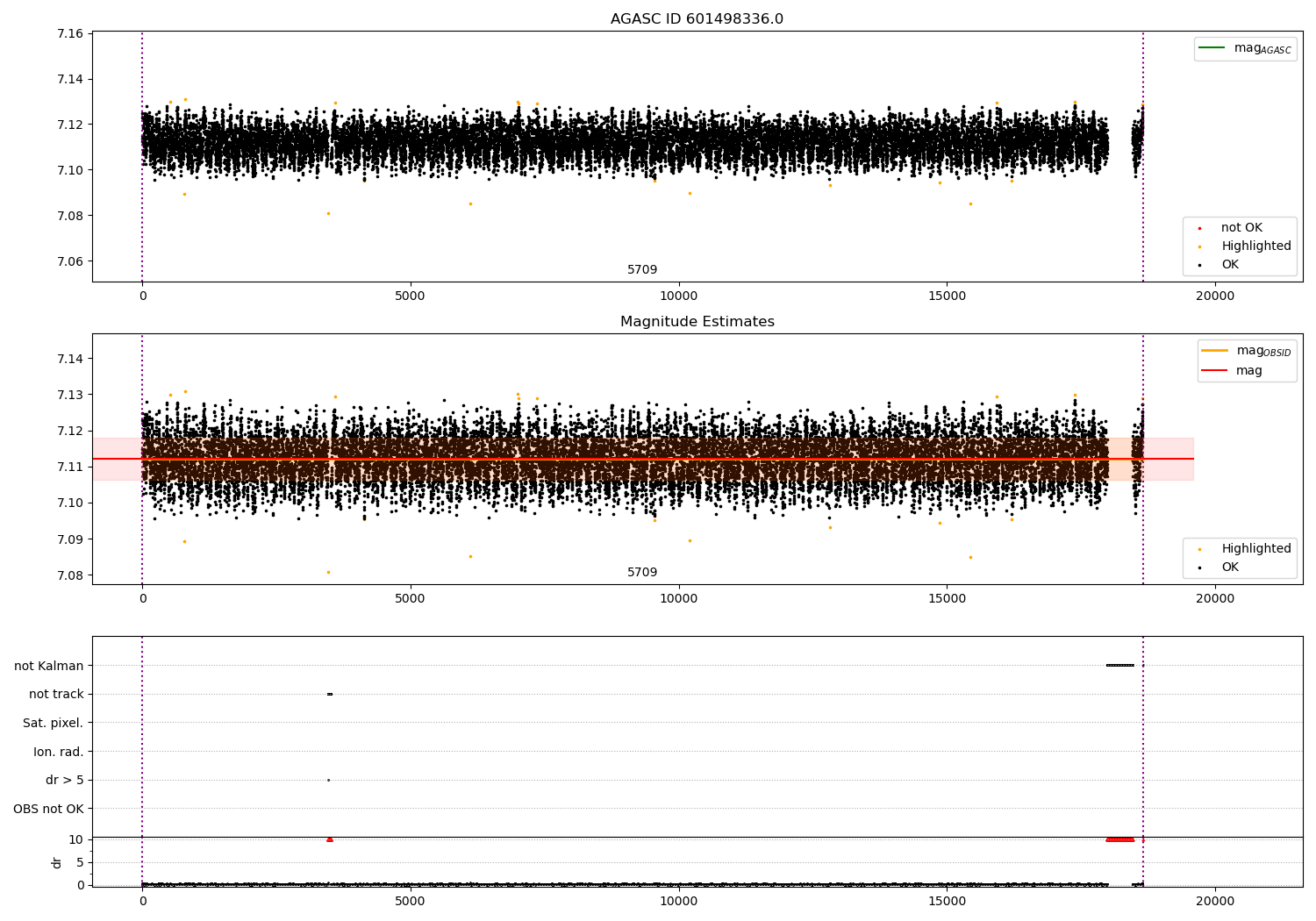Image resolution: width=1316 pixels, height=921 pixels.
Task: Click the '5709' label in the middle plot
Action: click(x=642, y=572)
